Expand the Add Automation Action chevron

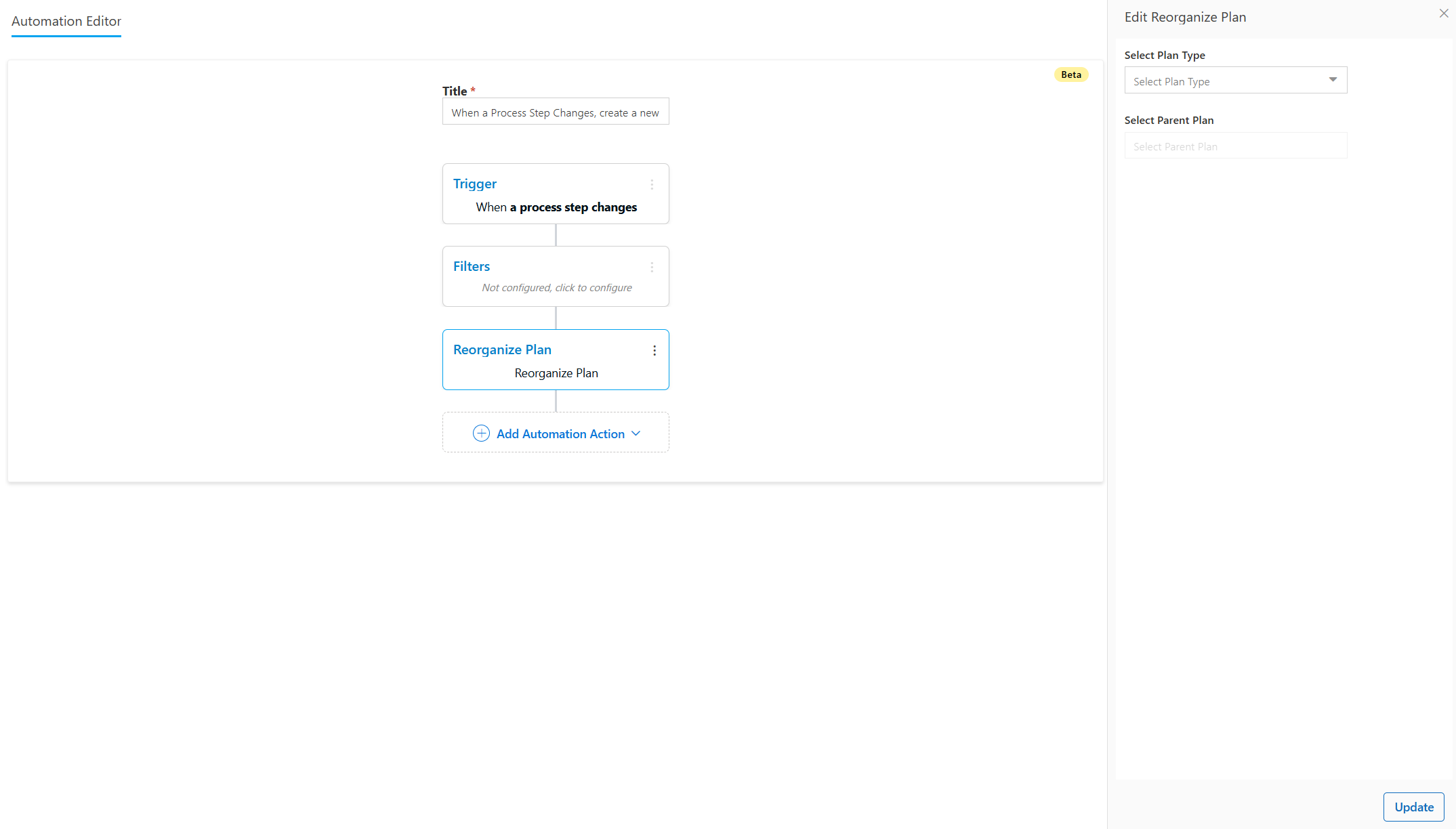(x=636, y=433)
